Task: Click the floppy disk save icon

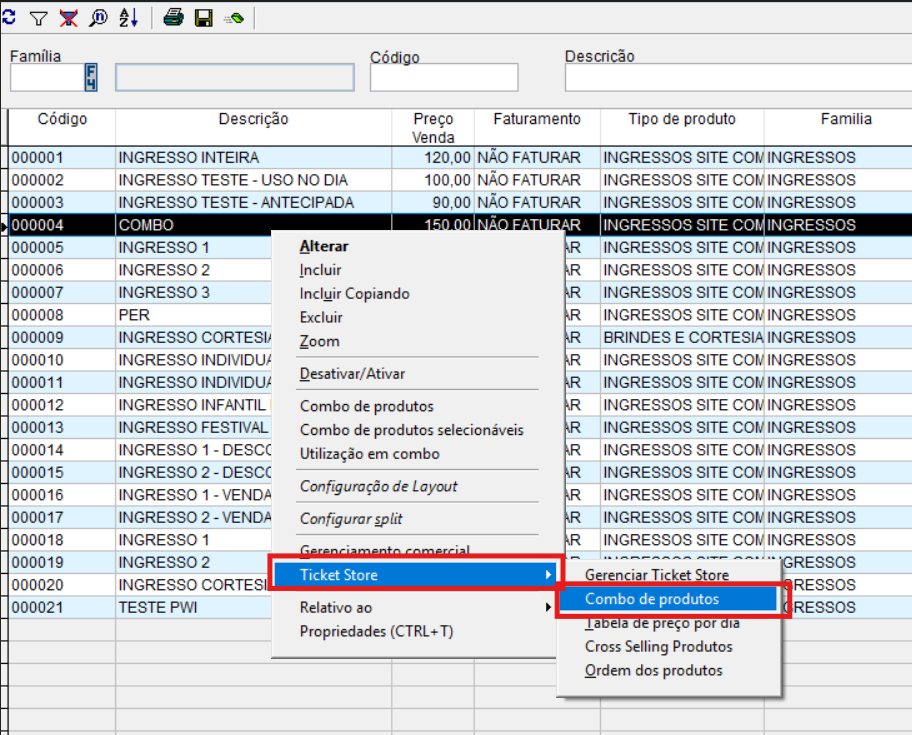Action: [x=203, y=17]
